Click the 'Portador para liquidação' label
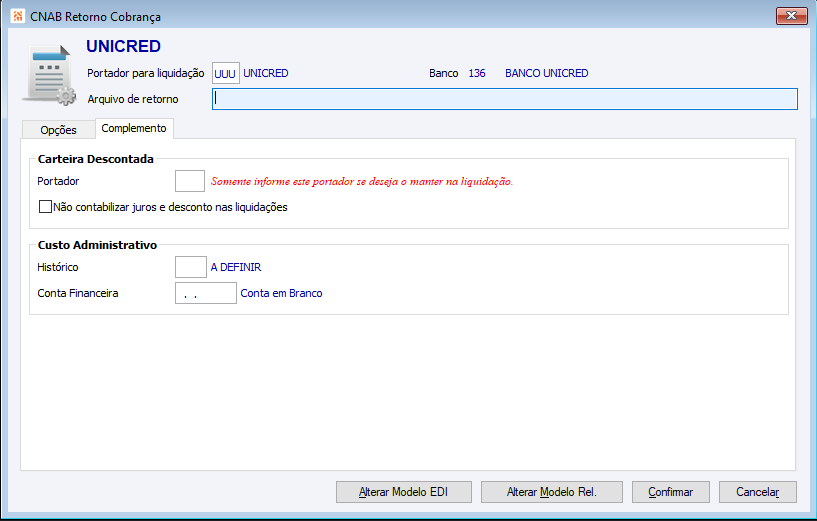 click(x=146, y=73)
